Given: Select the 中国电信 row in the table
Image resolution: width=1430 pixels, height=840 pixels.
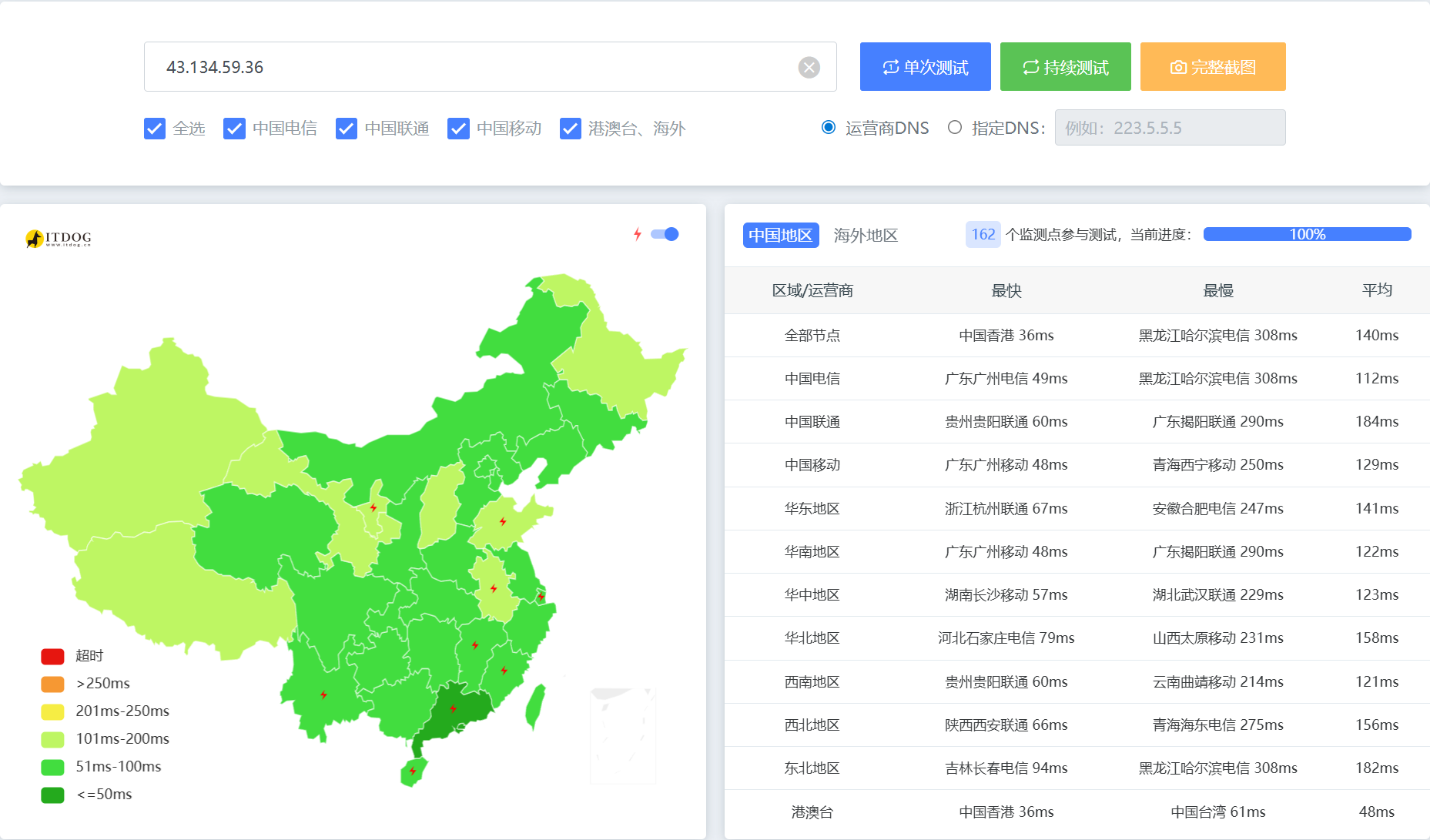Looking at the screenshot, I should pos(1077,379).
